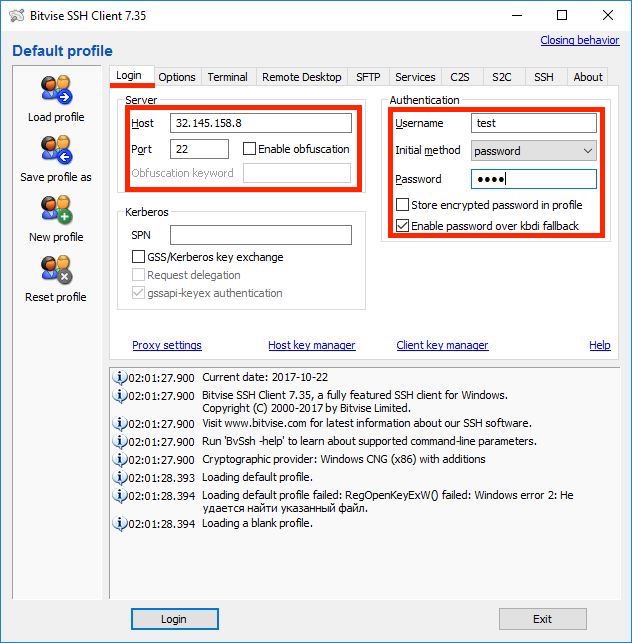Open Client key manager link

442,345
